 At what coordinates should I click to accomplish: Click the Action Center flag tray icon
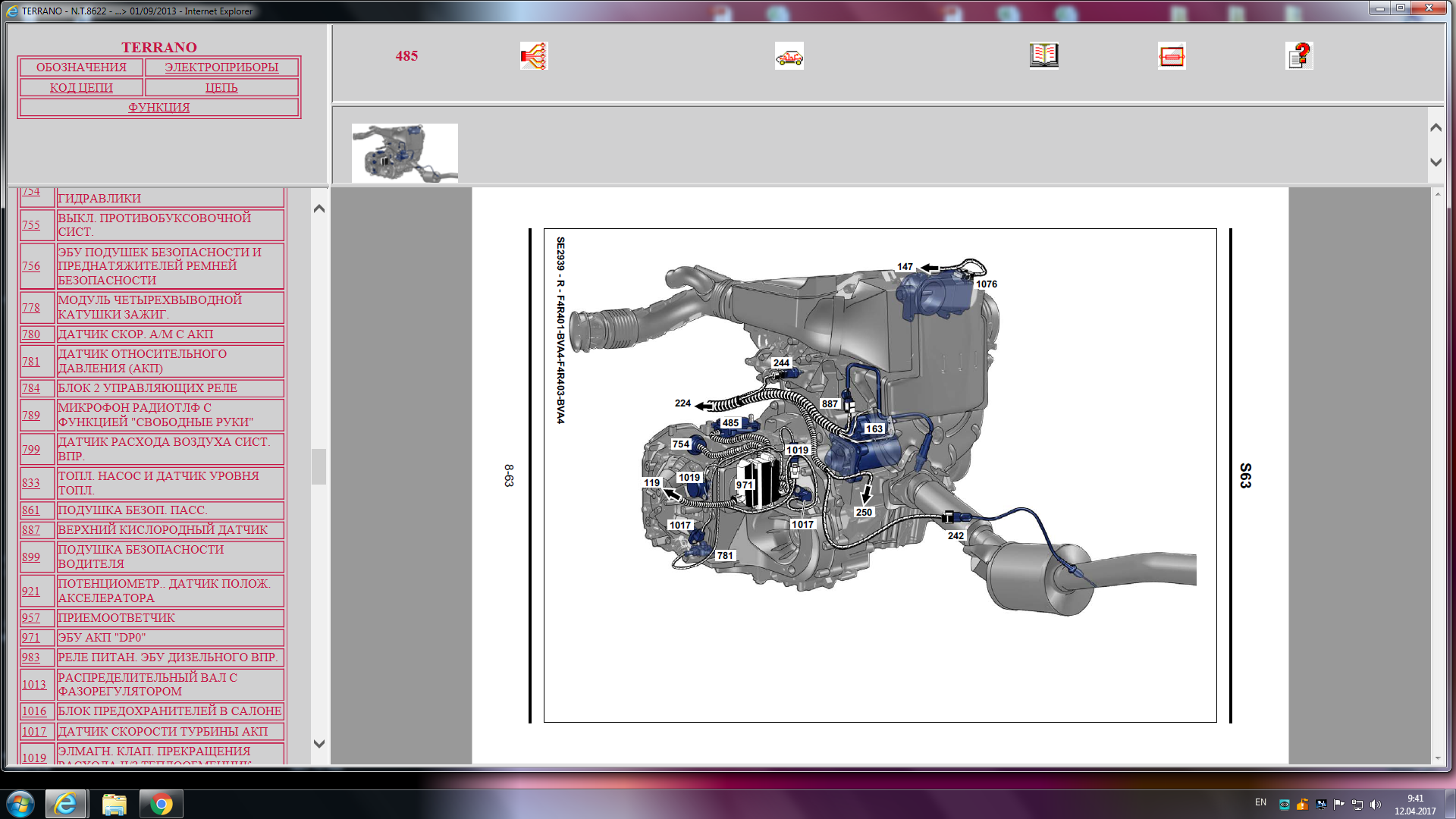click(x=1339, y=805)
